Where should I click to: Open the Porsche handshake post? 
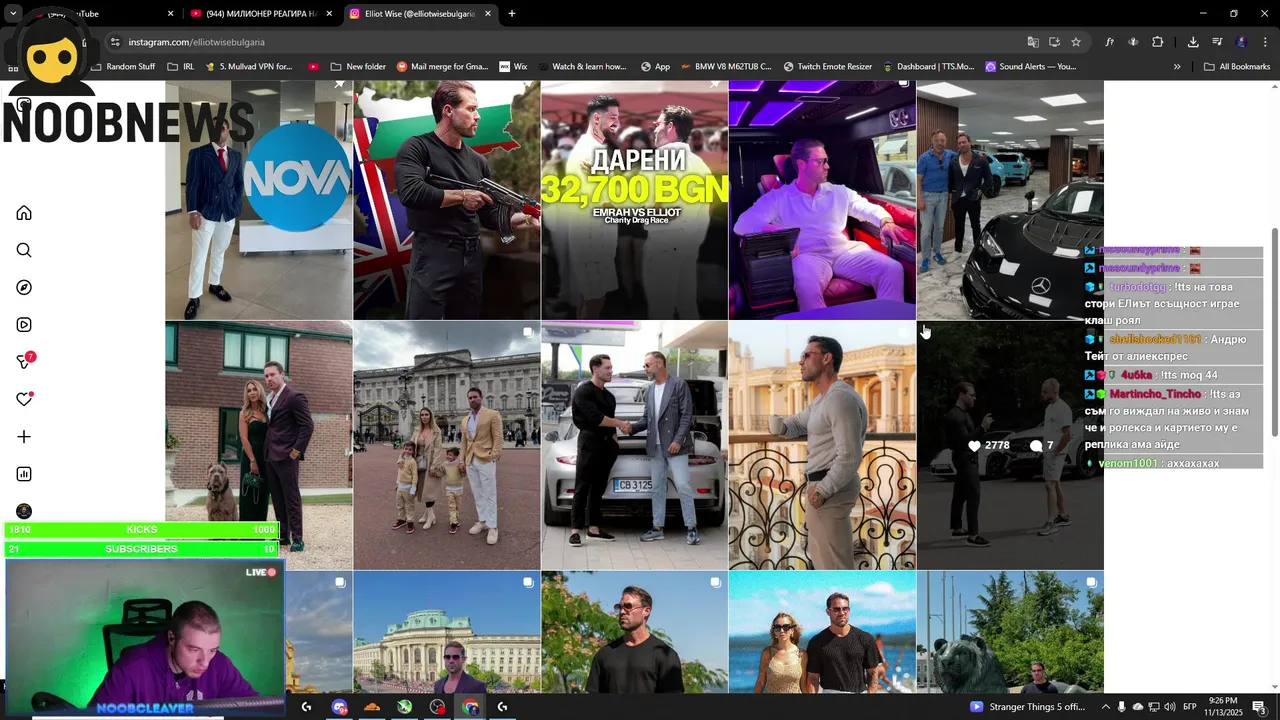(634, 445)
